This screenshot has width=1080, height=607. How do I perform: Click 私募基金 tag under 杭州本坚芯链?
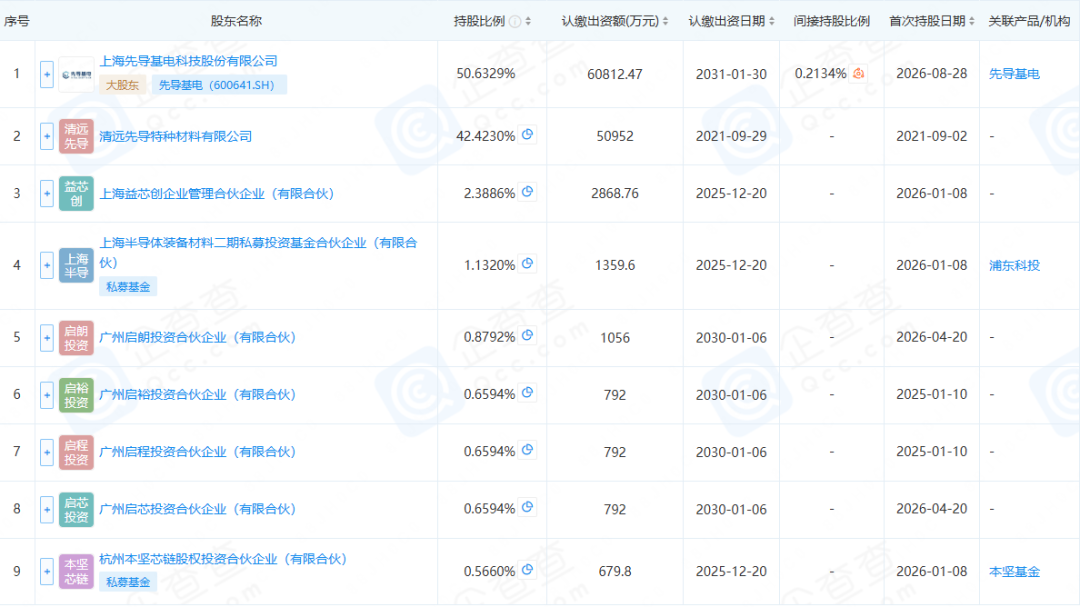[128, 583]
